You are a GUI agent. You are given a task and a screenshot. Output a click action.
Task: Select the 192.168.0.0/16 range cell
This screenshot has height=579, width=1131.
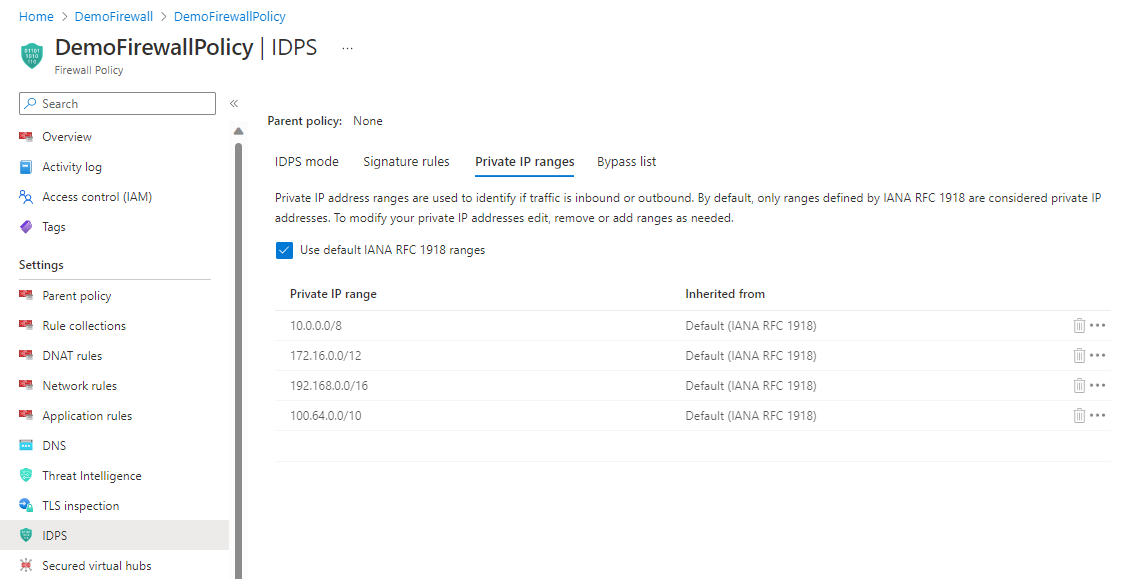[329, 386]
